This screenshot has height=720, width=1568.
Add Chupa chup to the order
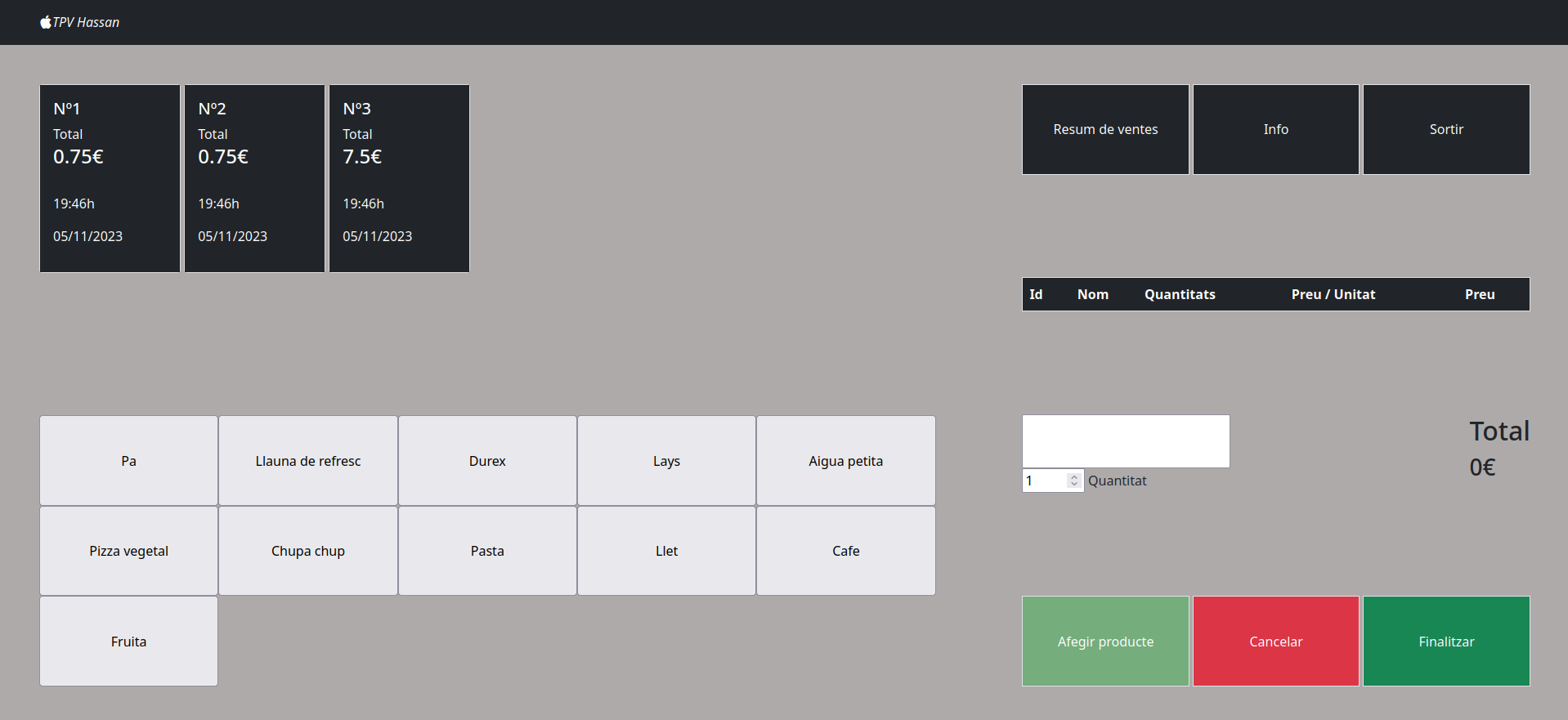coord(307,551)
